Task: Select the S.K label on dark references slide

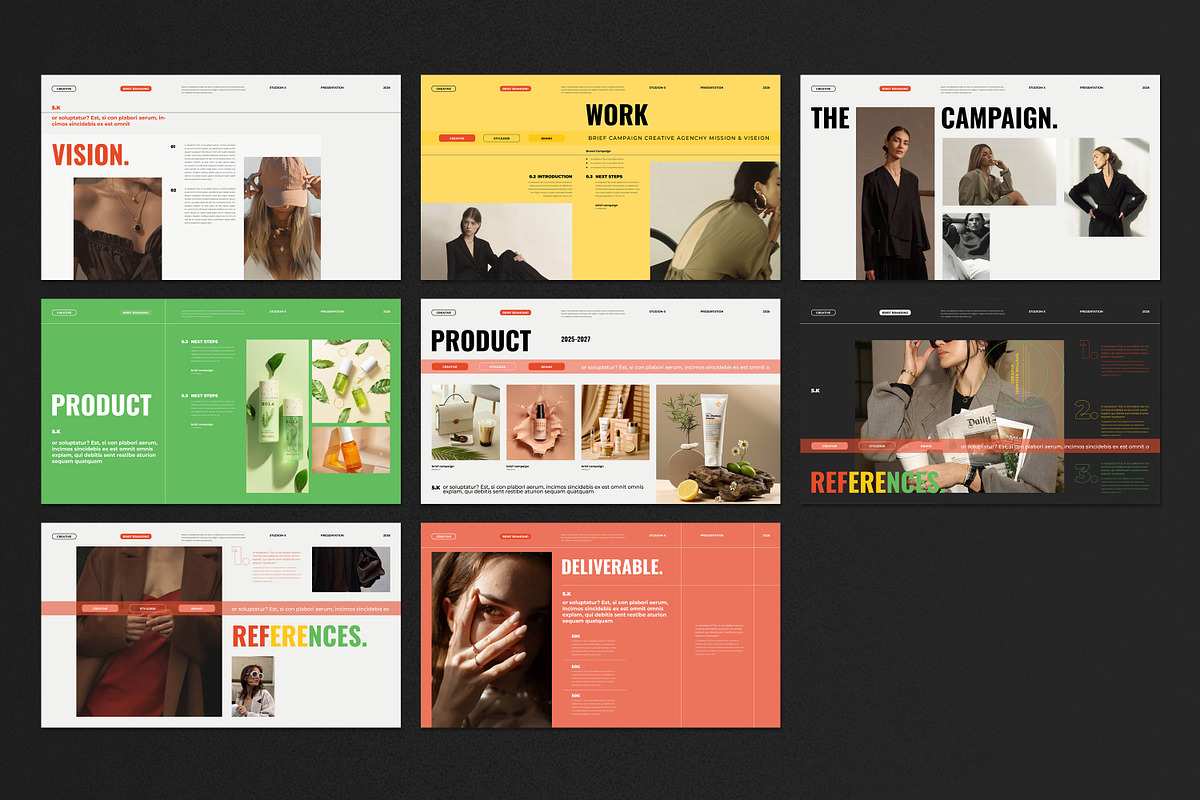Action: tap(816, 390)
